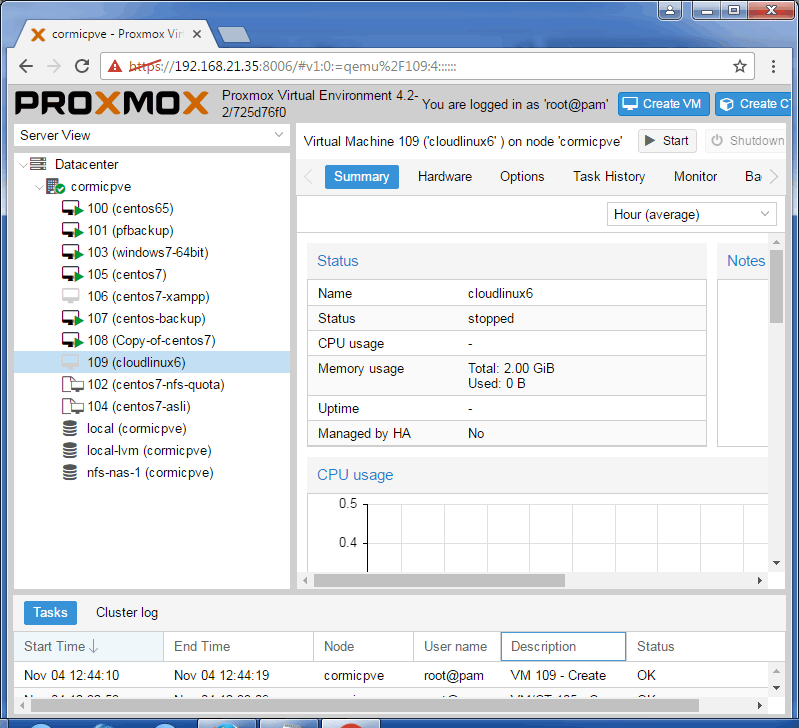The image size is (799, 728).
Task: Click the template icon for 102 (centos7-nfs-quota)
Action: coord(72,384)
